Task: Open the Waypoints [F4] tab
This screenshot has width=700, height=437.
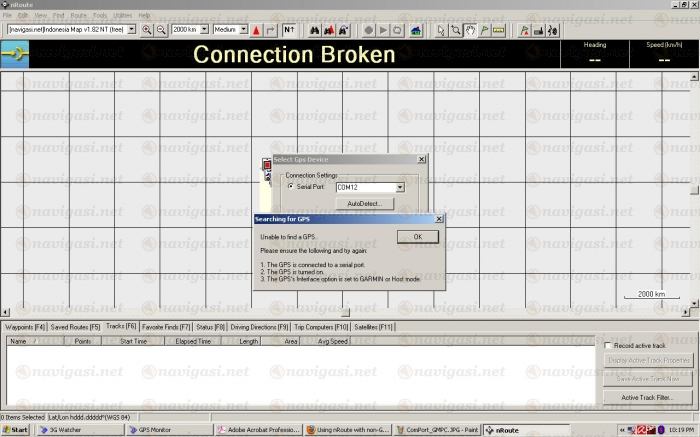Action: (25, 327)
